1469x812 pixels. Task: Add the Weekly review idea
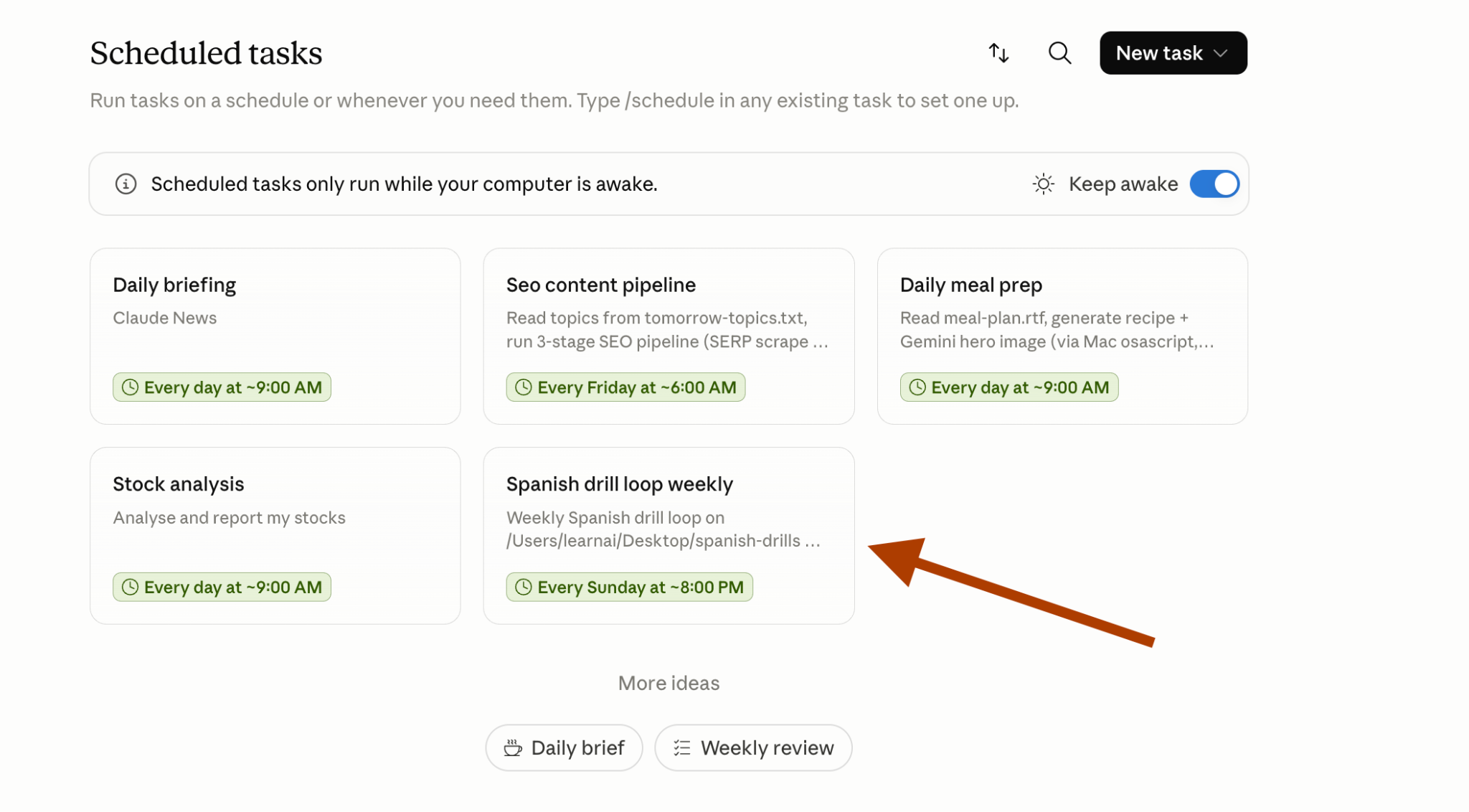point(753,748)
